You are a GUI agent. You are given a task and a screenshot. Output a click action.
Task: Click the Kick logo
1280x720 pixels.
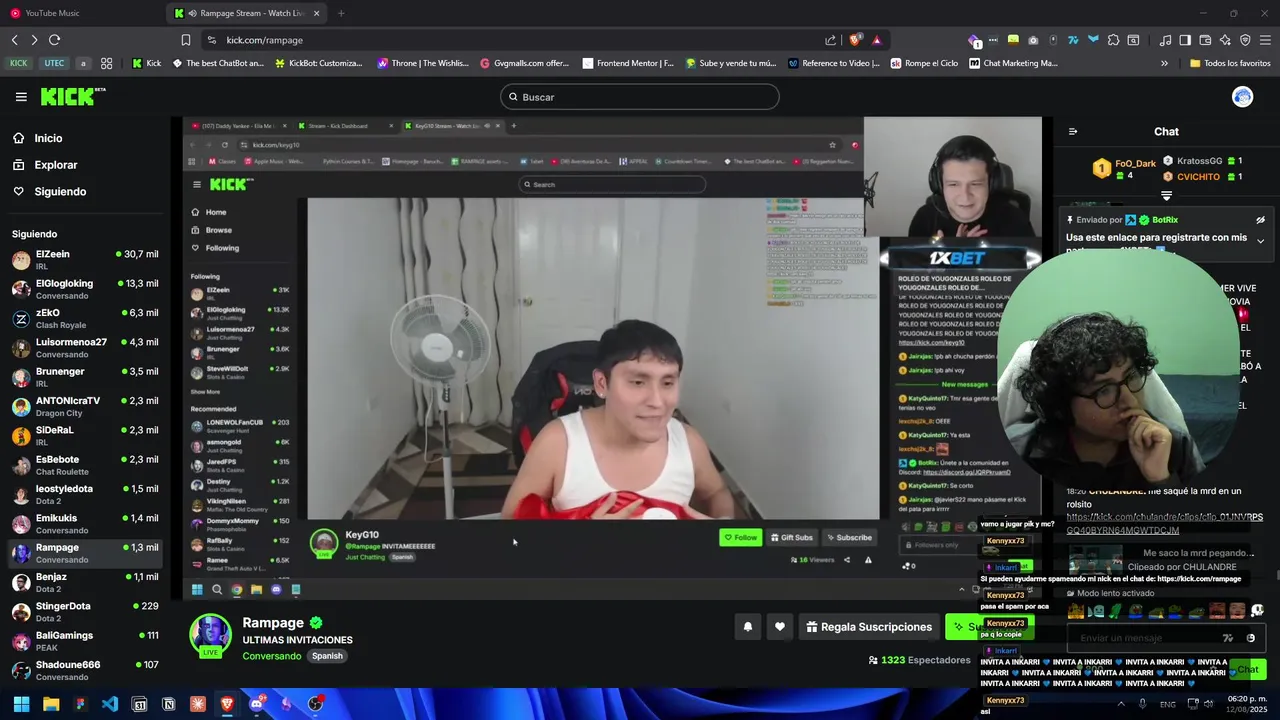click(73, 97)
